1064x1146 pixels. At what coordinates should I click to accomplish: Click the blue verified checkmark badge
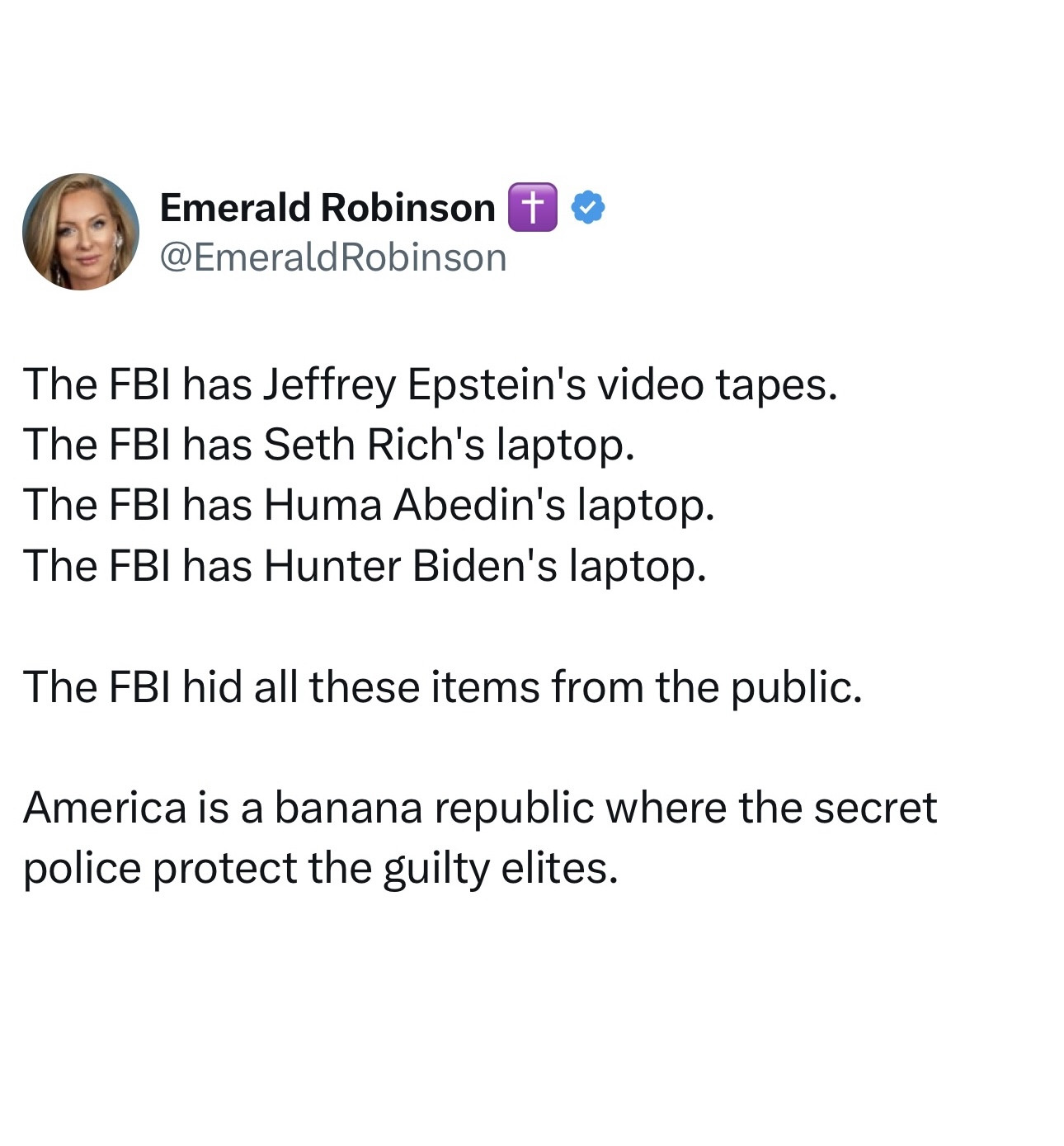point(588,208)
